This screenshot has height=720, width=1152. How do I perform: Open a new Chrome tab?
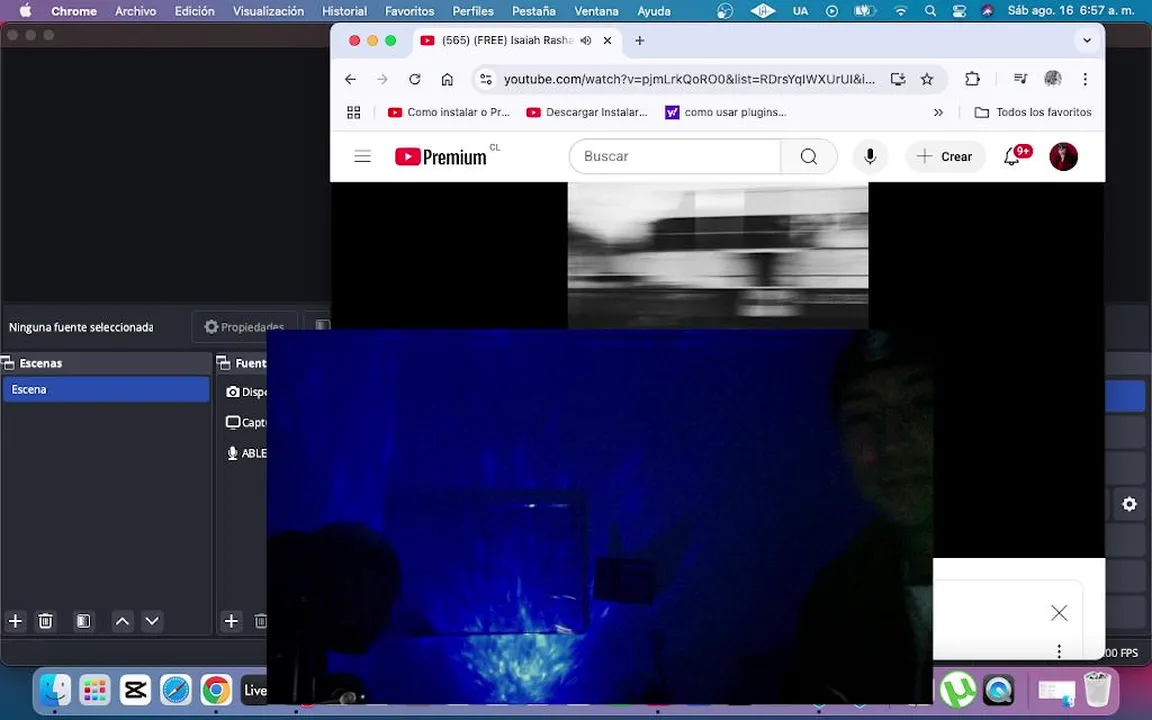(x=639, y=40)
